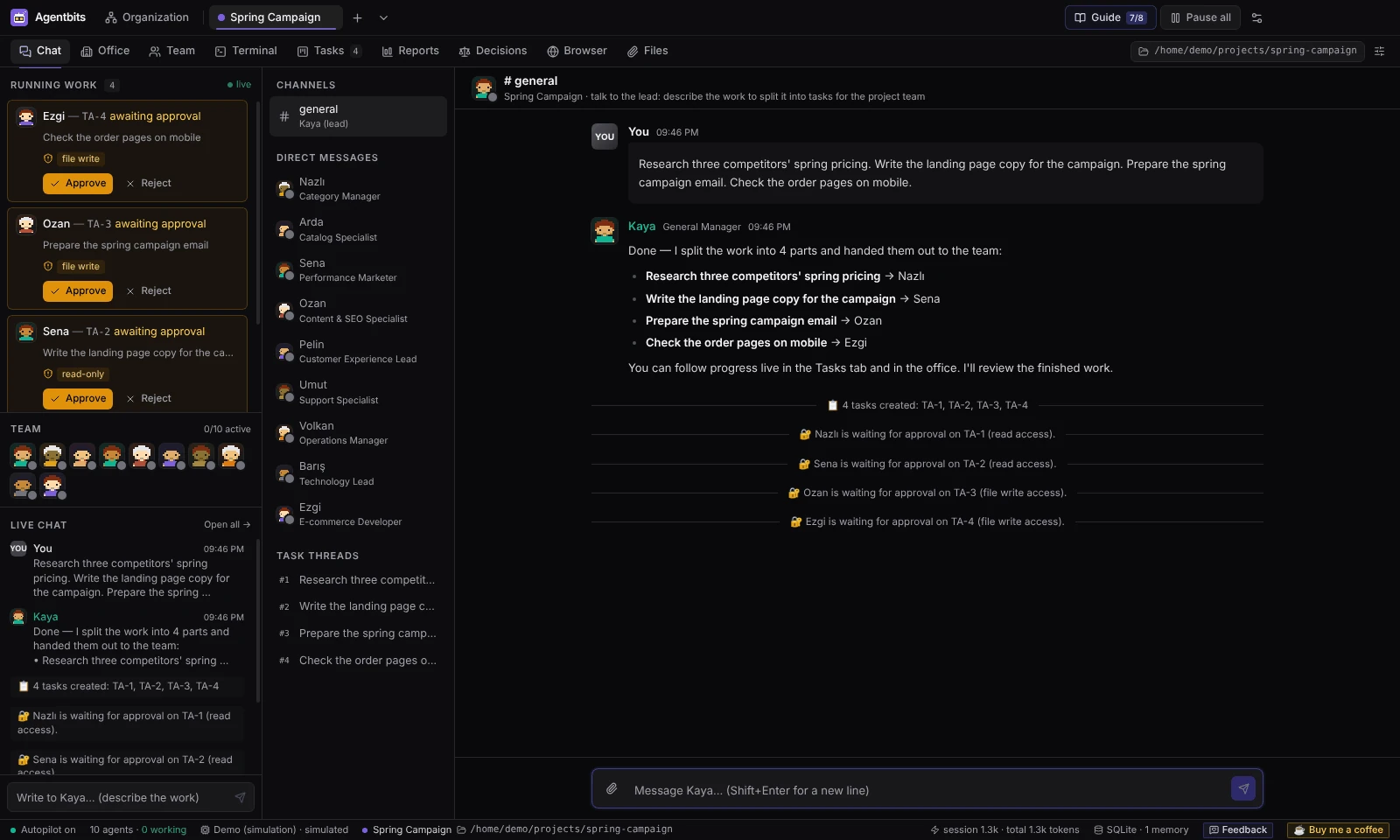Open the Guide 7/8 panel
Viewport: 1400px width, 840px height.
(x=1110, y=17)
